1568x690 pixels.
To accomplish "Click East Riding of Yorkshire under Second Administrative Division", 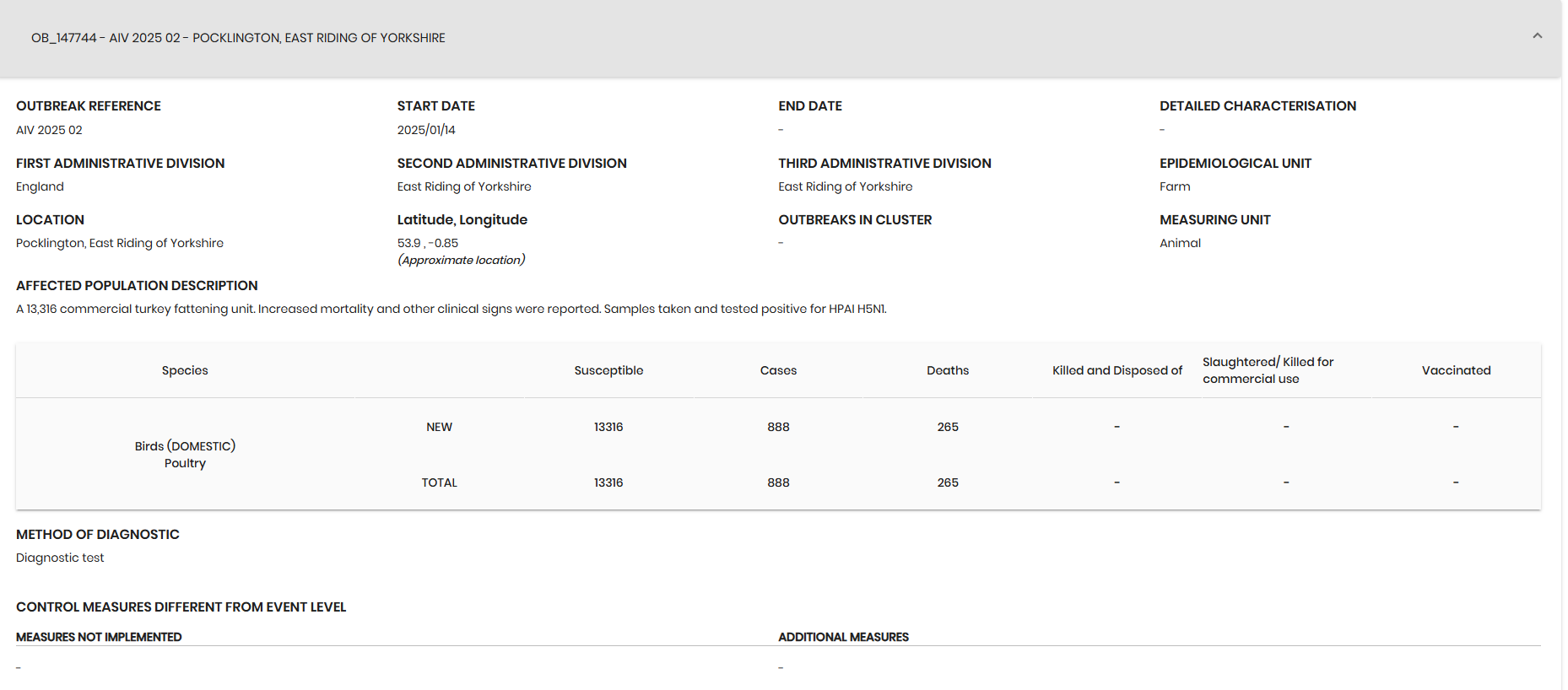I will coord(464,186).
